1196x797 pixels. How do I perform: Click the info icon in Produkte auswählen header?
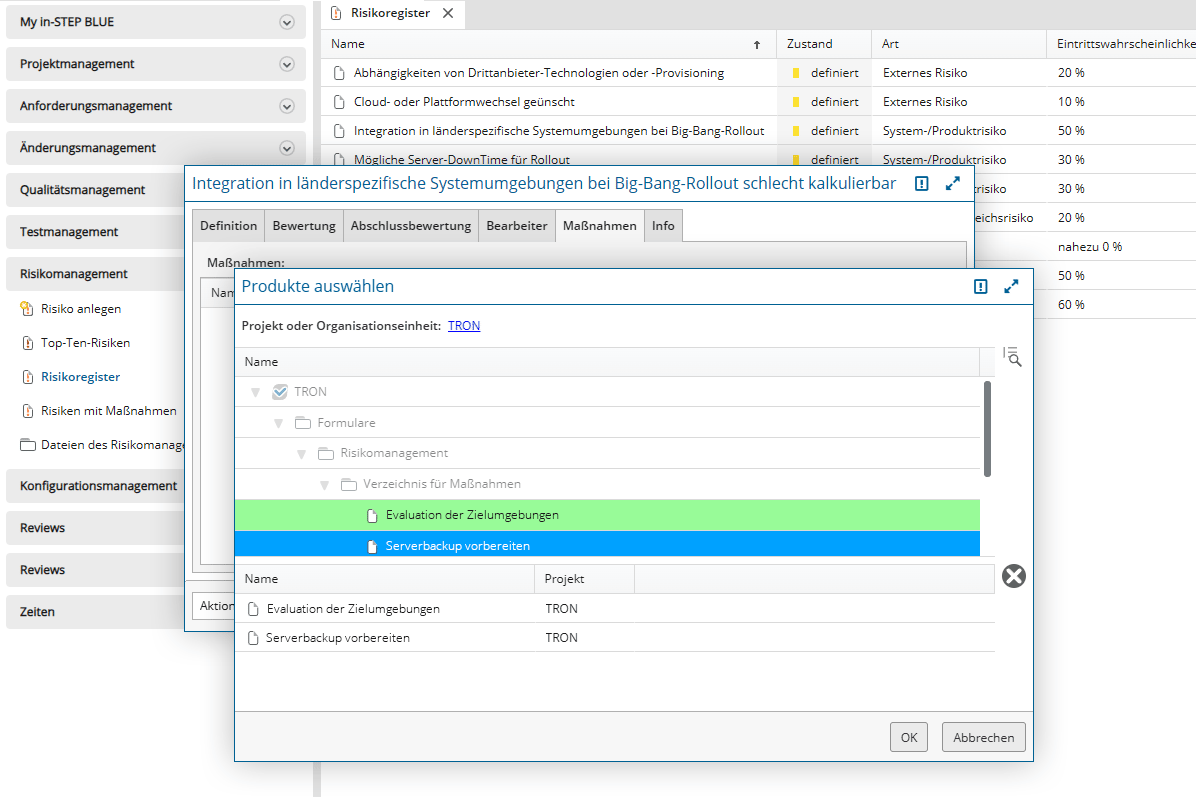(x=980, y=287)
